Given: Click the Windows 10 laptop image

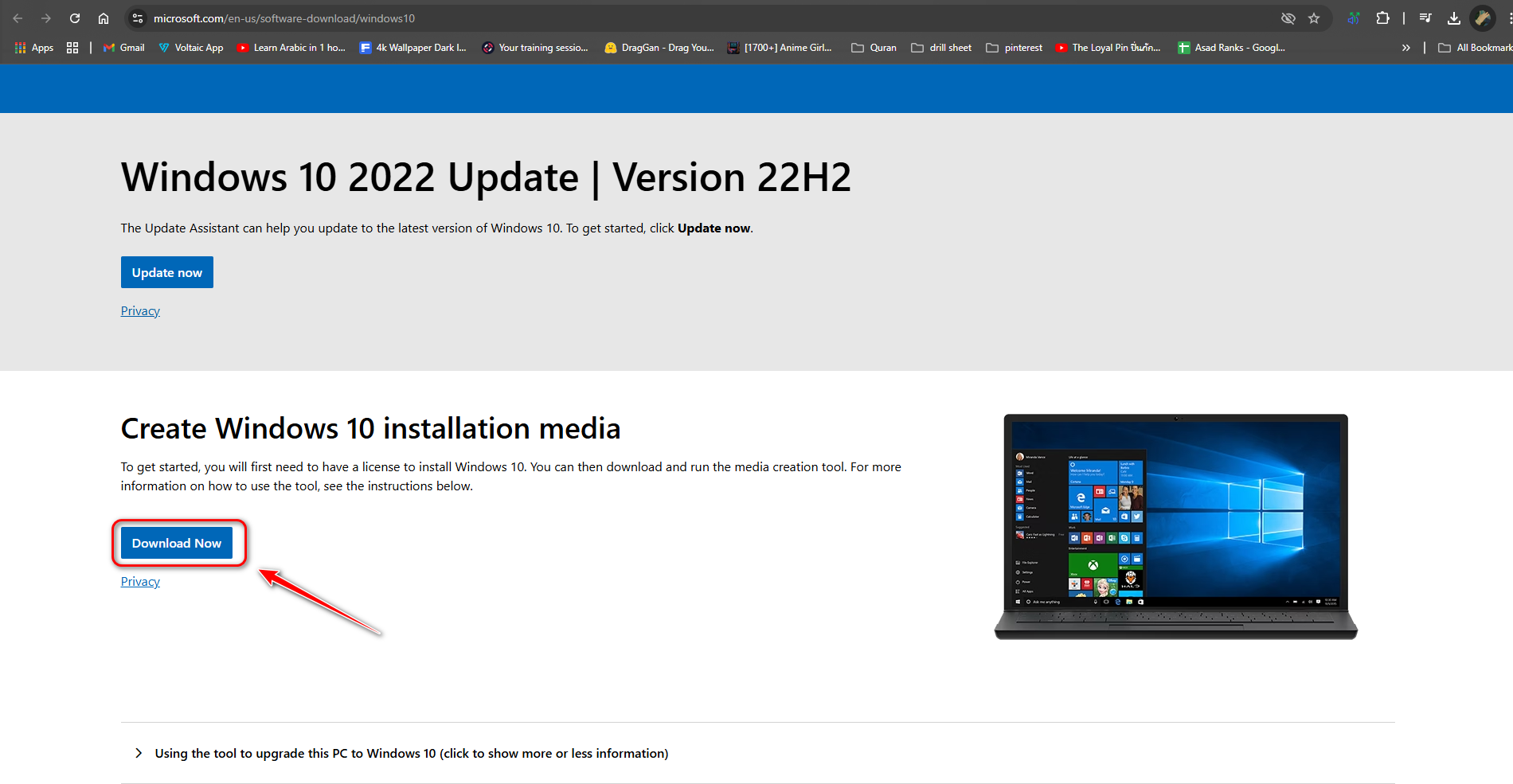Looking at the screenshot, I should pos(1176,526).
